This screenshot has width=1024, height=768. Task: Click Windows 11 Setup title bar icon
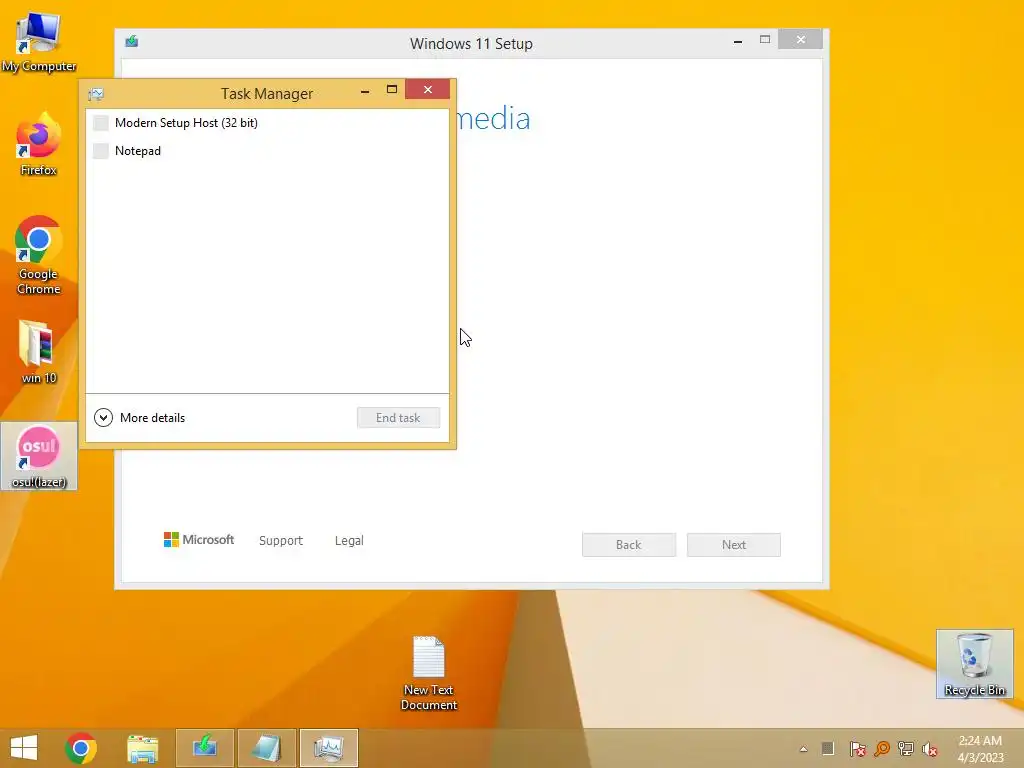click(x=132, y=42)
